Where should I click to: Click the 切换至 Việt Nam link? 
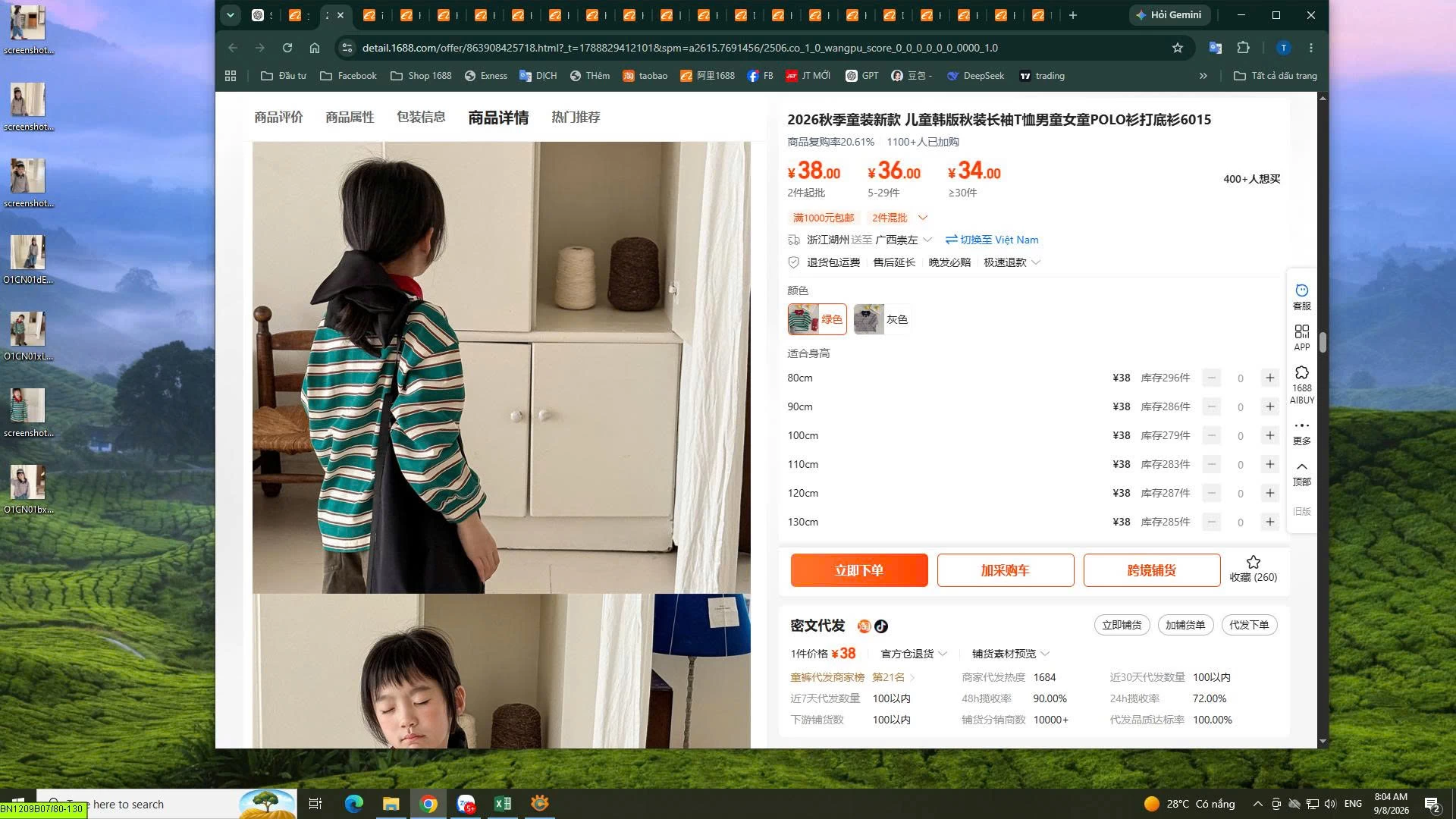point(992,240)
